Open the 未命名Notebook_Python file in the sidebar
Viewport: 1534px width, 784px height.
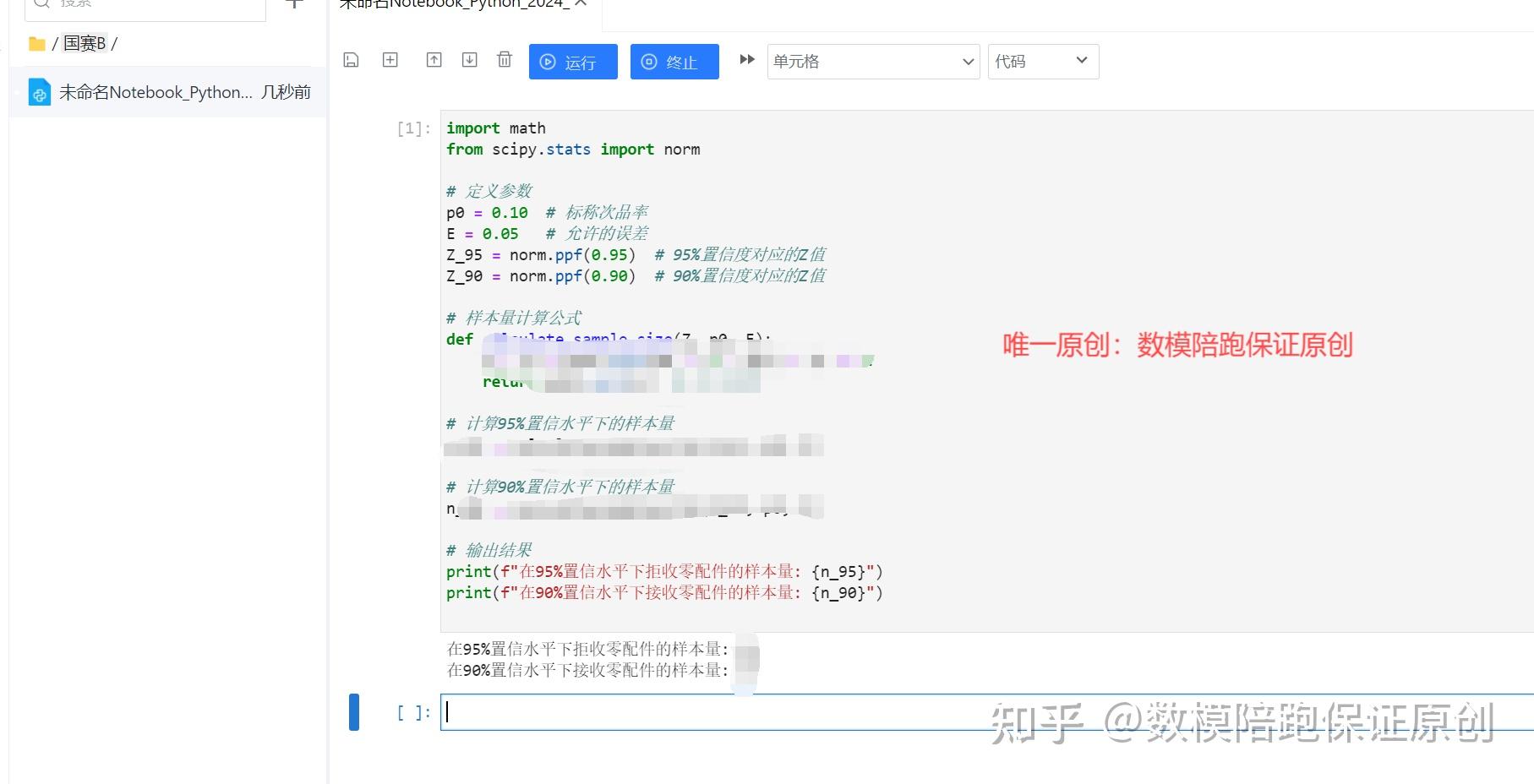[168, 92]
